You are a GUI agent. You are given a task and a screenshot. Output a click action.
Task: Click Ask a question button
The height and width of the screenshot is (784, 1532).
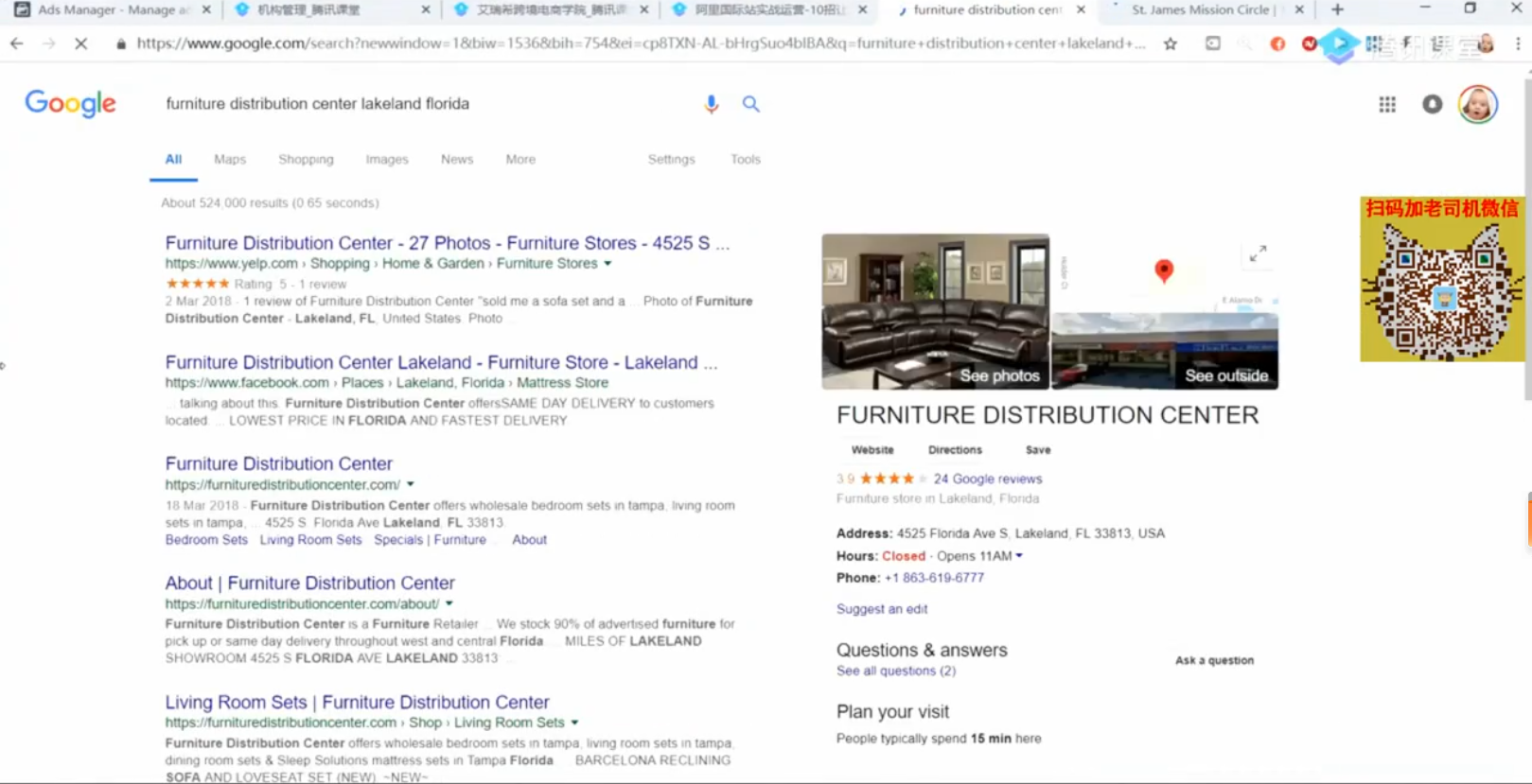pos(1214,660)
